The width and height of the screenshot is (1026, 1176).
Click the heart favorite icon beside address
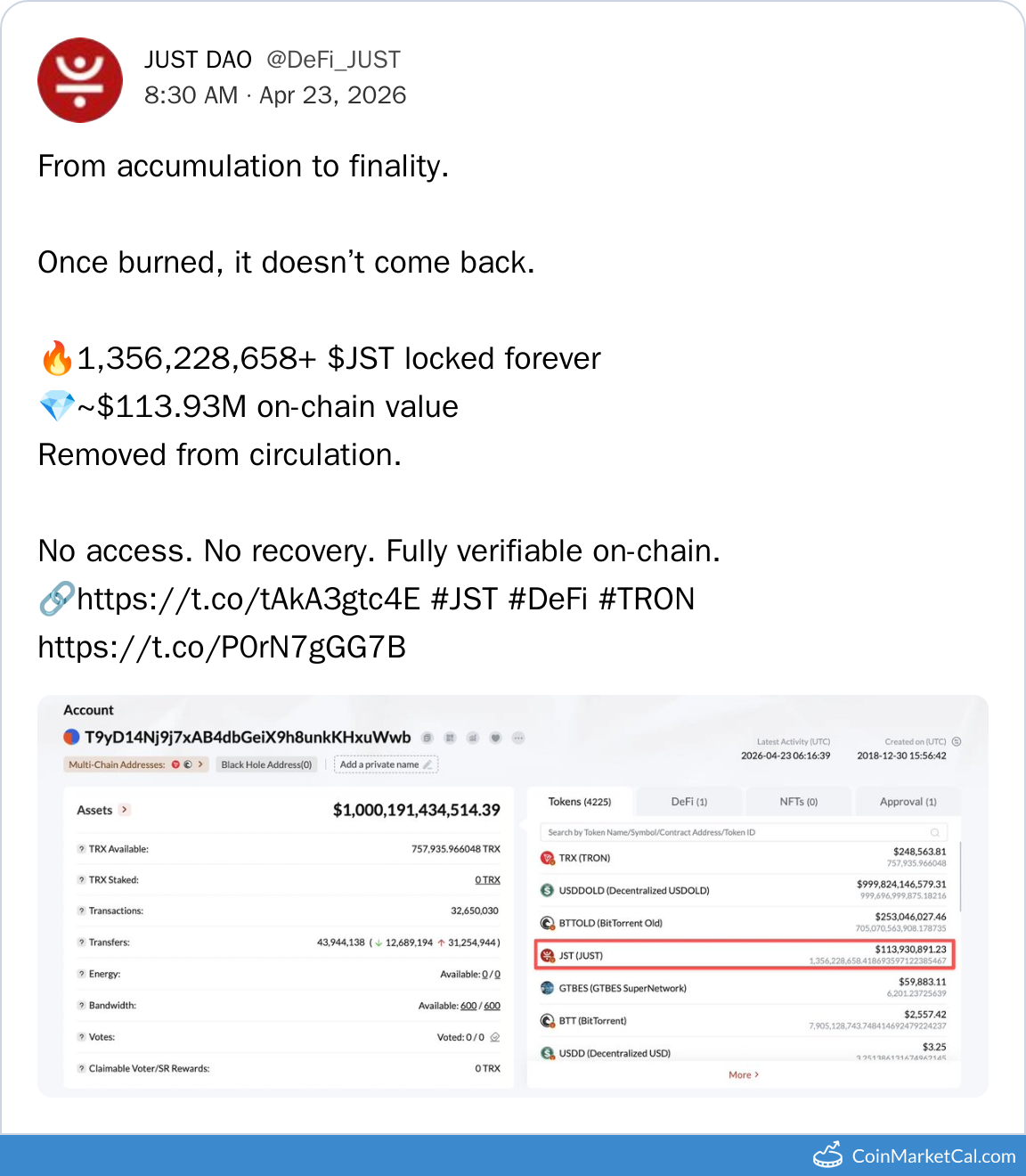pyautogui.click(x=495, y=738)
